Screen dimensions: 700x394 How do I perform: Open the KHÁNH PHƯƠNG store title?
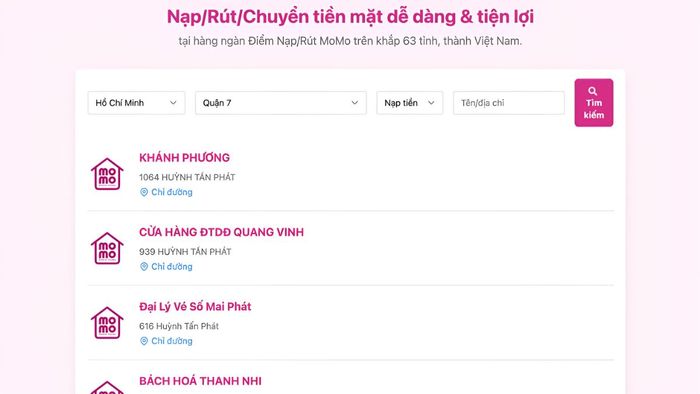tap(184, 158)
